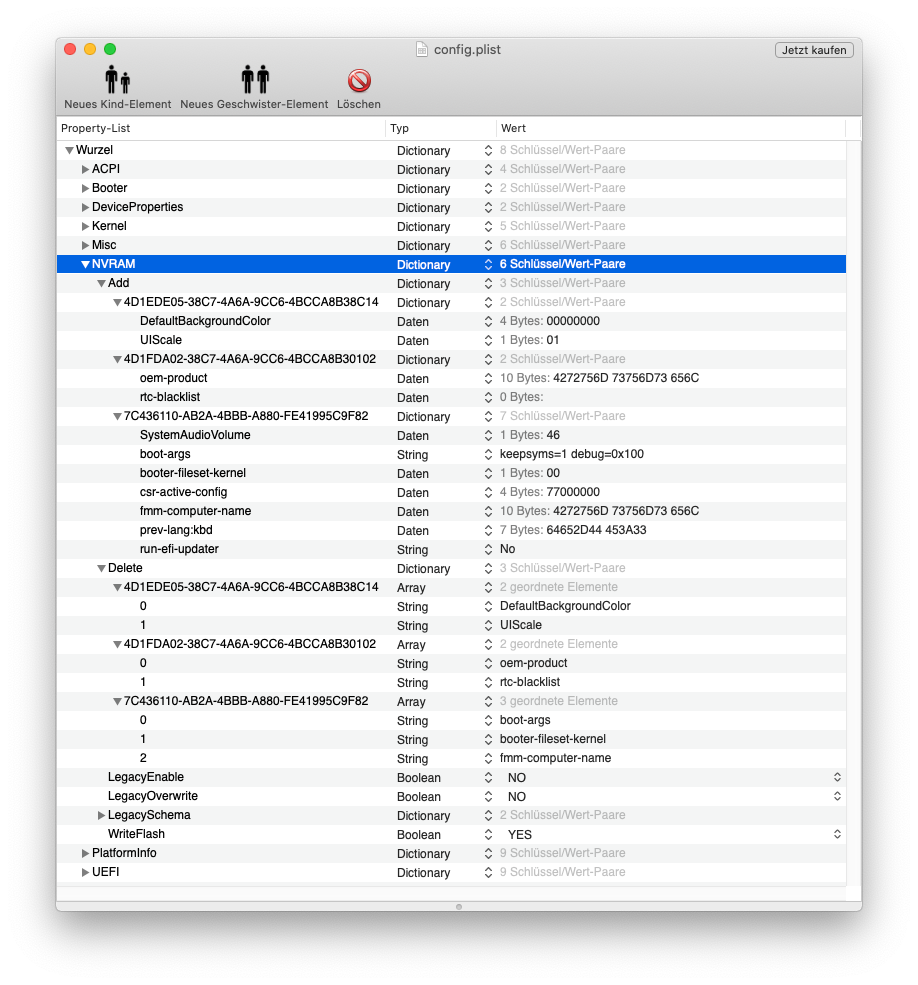Click the Jetzt kaufen button

coord(814,50)
